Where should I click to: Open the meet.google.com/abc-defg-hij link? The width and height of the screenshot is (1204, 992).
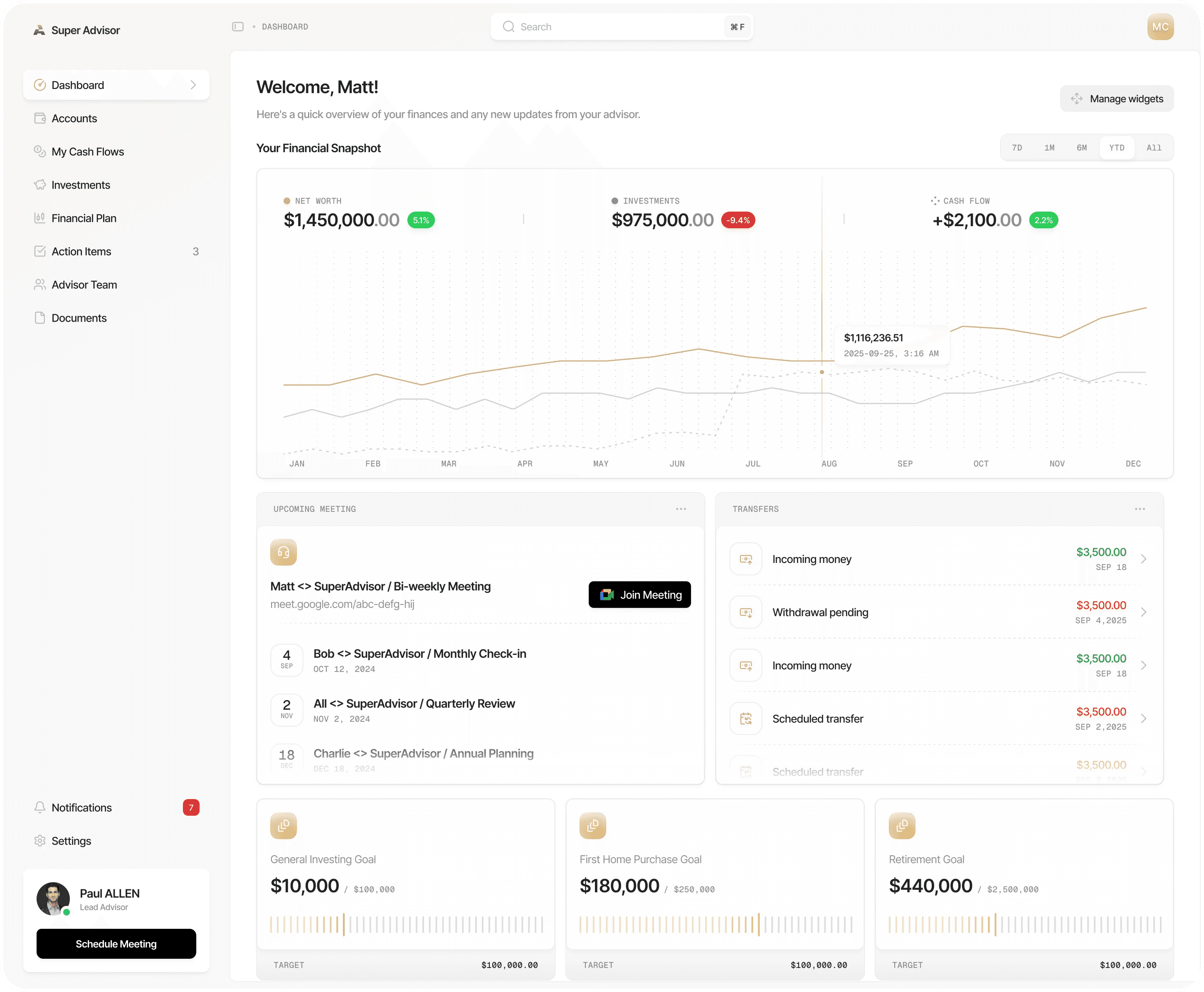pyautogui.click(x=342, y=604)
